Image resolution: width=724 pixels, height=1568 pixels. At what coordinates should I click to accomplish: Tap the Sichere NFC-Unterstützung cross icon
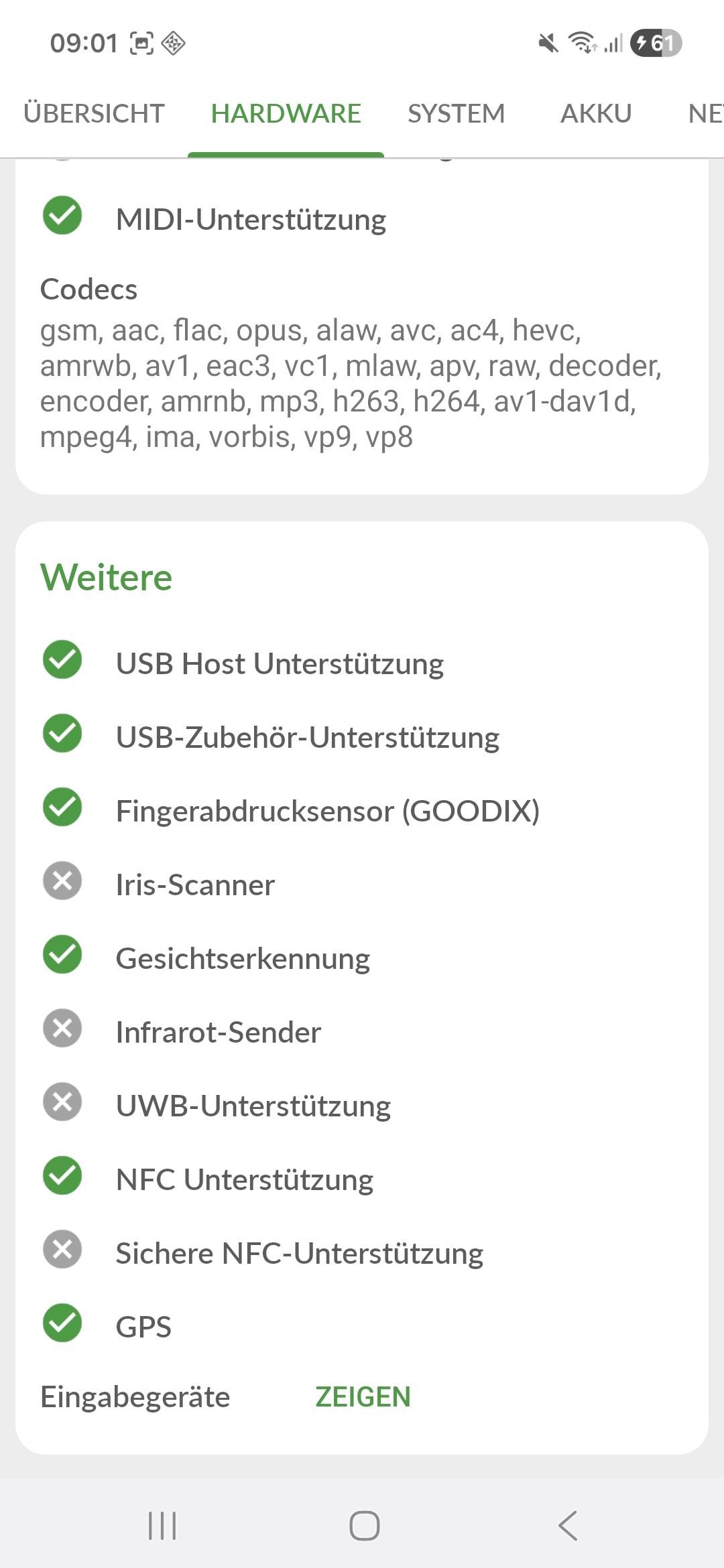(x=62, y=1250)
